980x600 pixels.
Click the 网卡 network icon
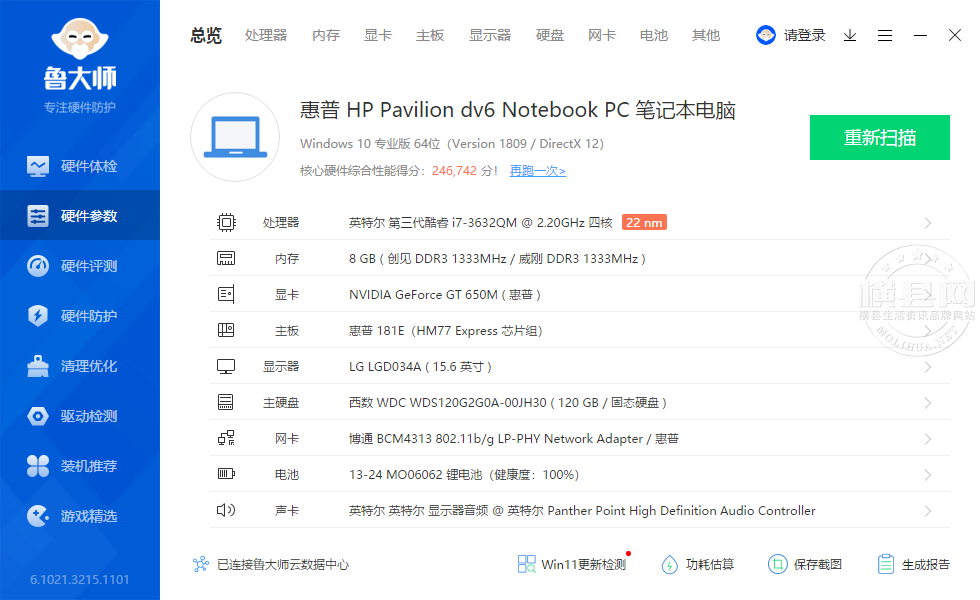(x=226, y=438)
